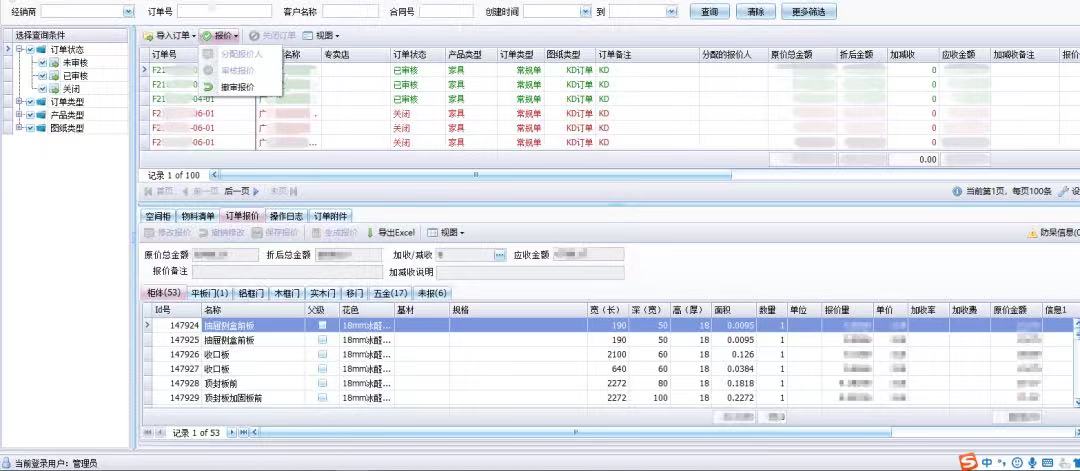Expand the 图纸类型 tree node
The height and width of the screenshot is (471, 1080).
19,128
